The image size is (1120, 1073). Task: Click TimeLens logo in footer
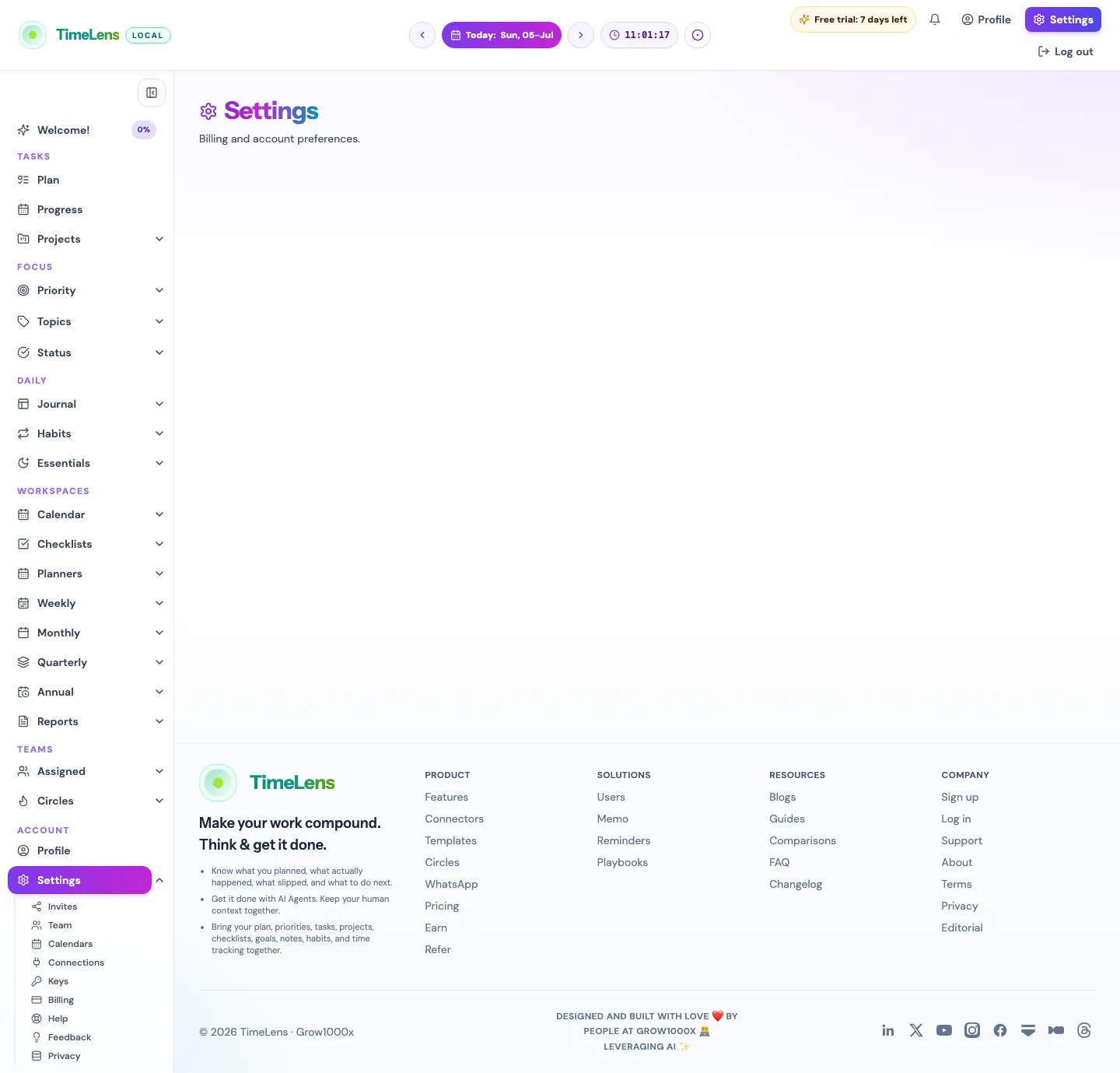[268, 783]
